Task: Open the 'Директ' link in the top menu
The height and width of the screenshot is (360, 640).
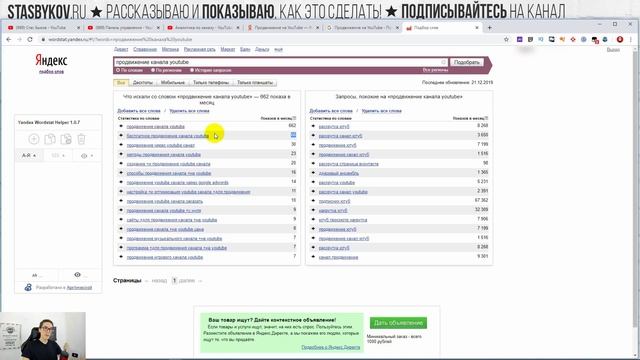Action: pyautogui.click(x=121, y=49)
